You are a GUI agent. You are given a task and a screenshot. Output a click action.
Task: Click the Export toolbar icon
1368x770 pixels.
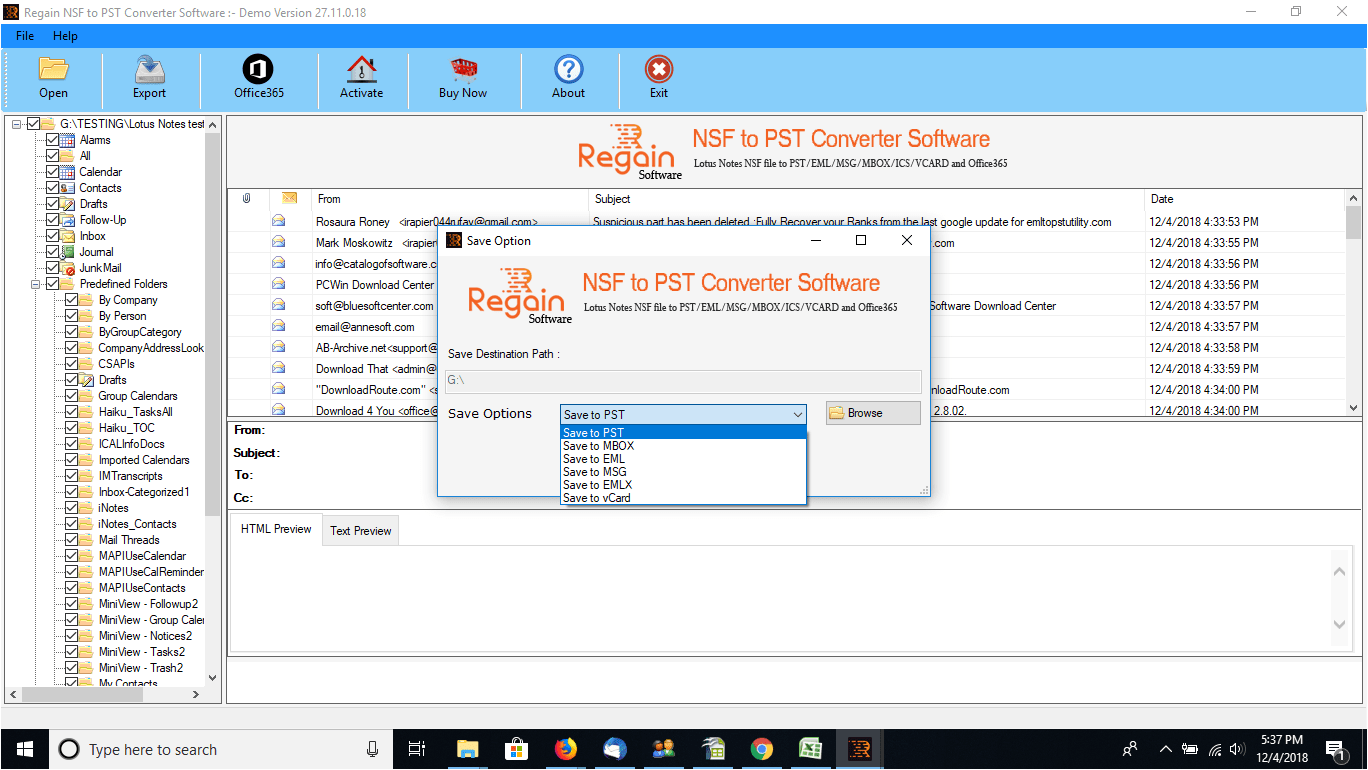[x=149, y=69]
